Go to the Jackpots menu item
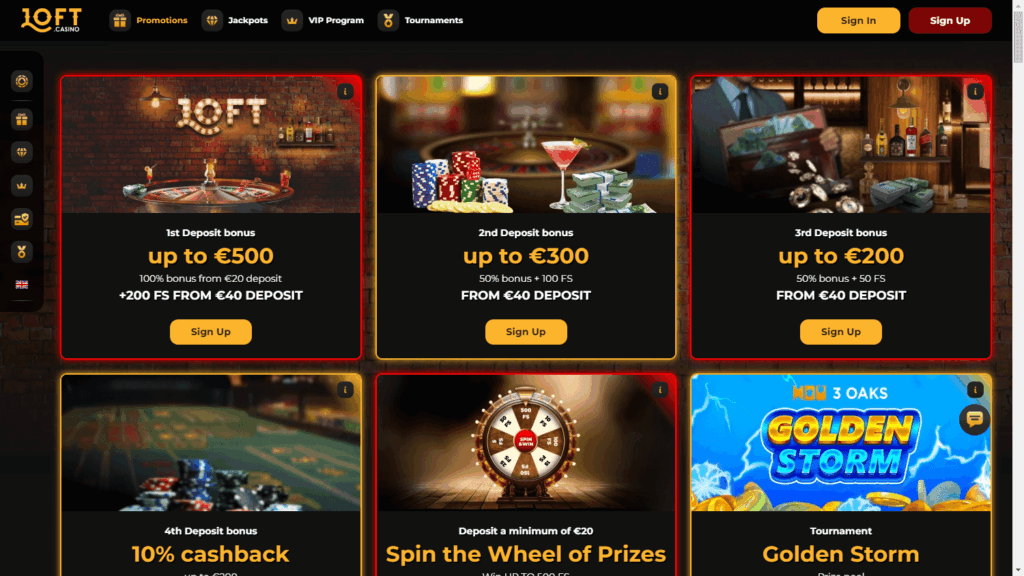The height and width of the screenshot is (576, 1024). tap(235, 20)
